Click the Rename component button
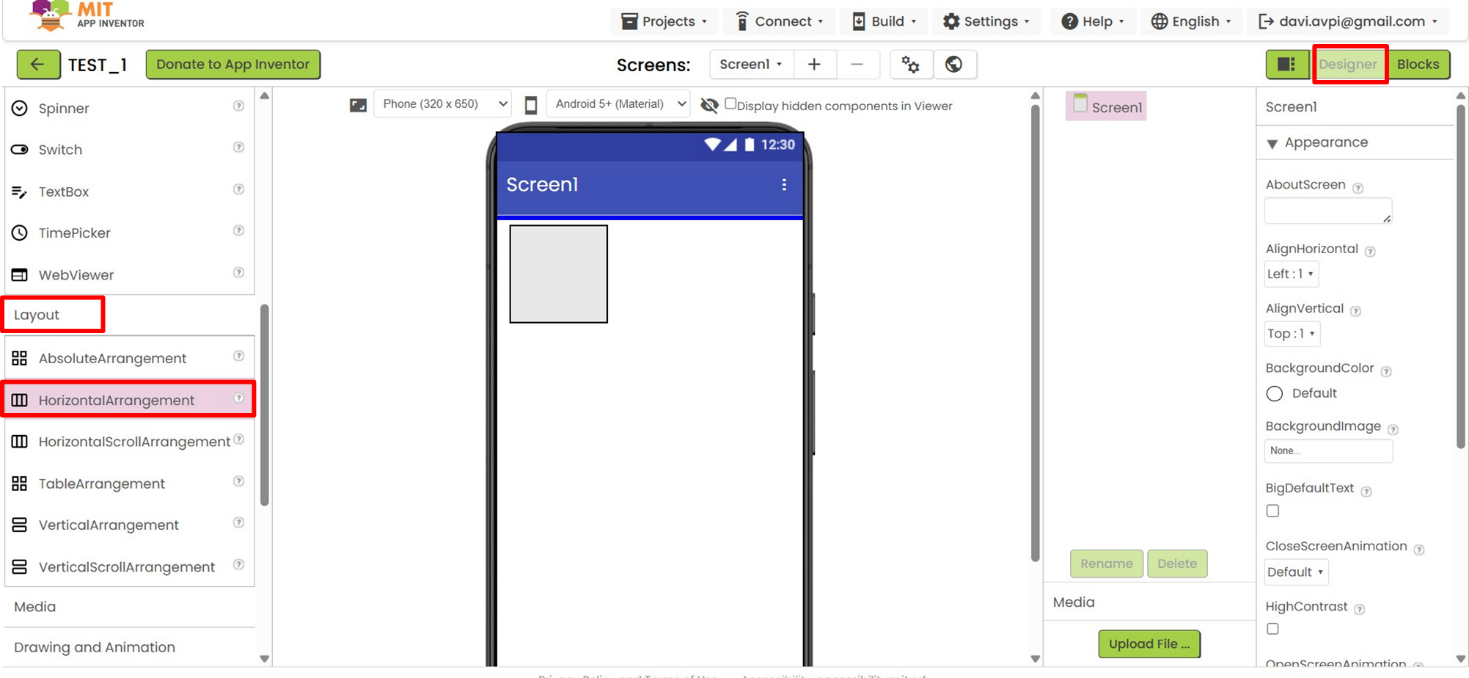The width and height of the screenshot is (1469, 678). click(x=1106, y=564)
